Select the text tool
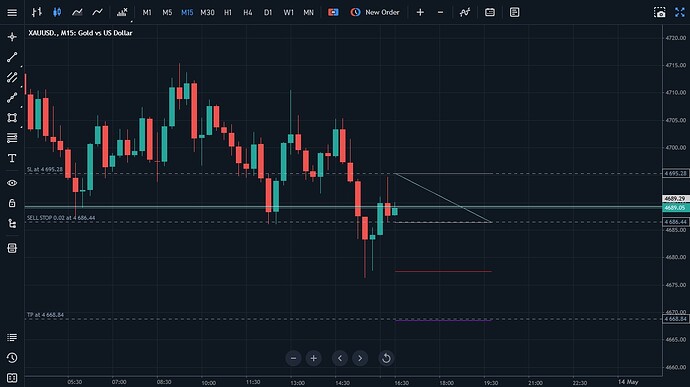The image size is (690, 387). 12,158
